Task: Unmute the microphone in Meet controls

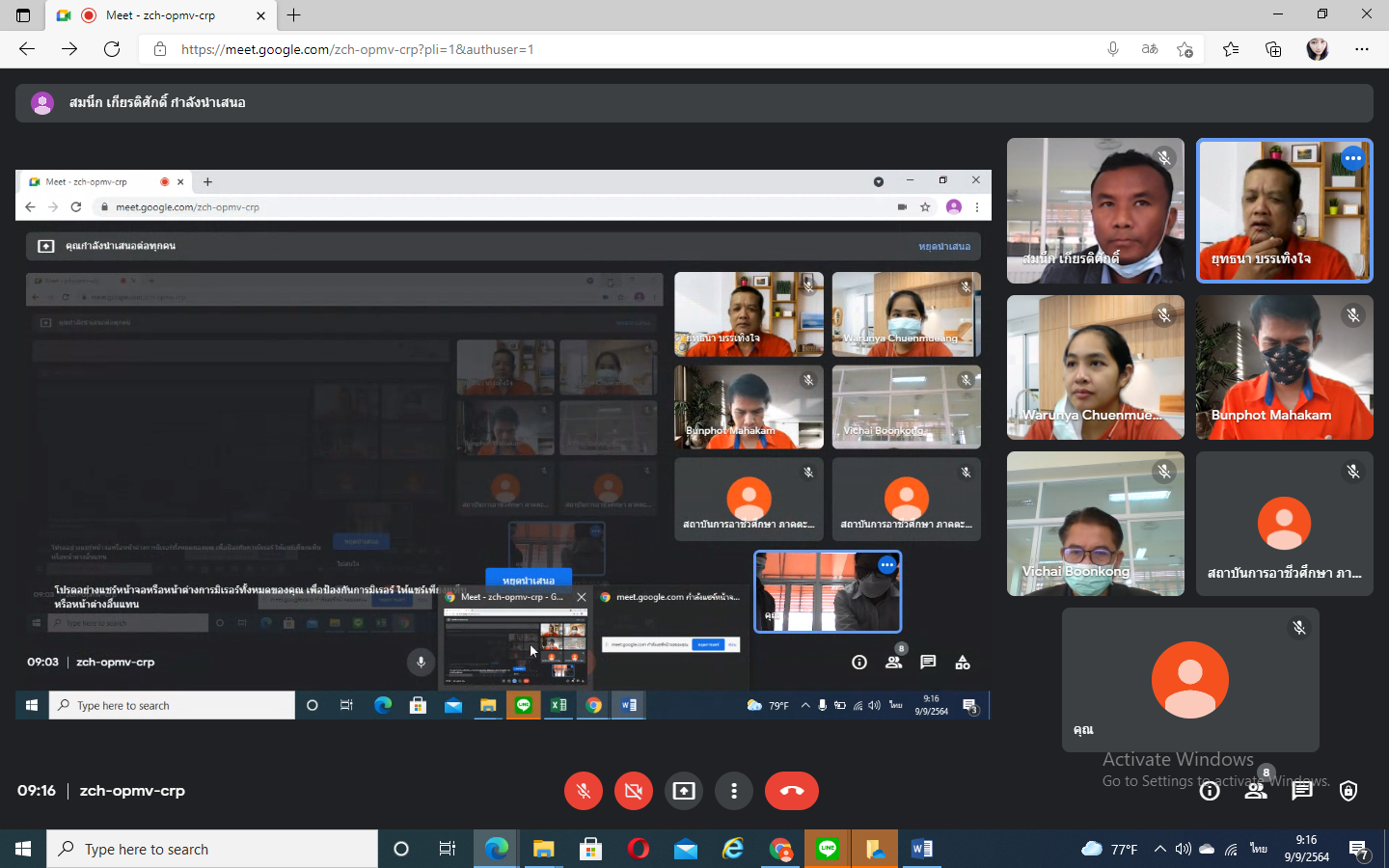Action: pos(584,791)
